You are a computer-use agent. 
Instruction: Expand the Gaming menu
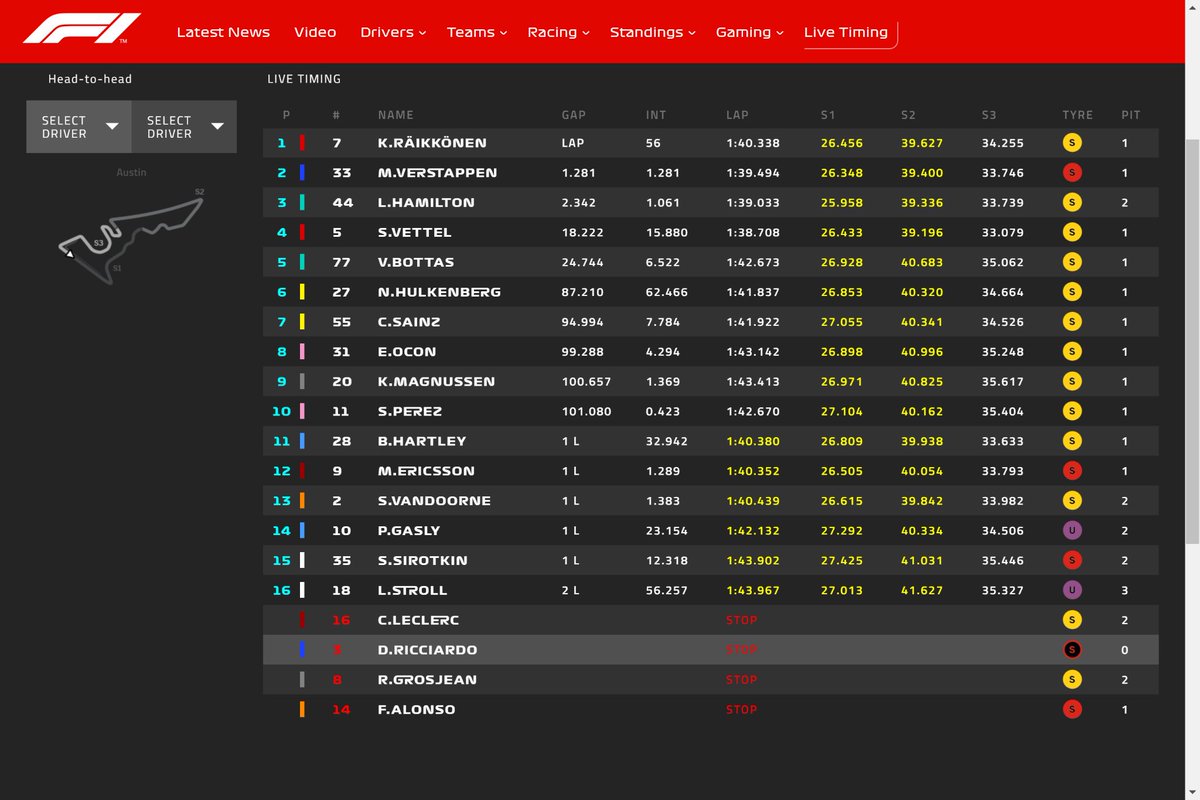[x=749, y=32]
